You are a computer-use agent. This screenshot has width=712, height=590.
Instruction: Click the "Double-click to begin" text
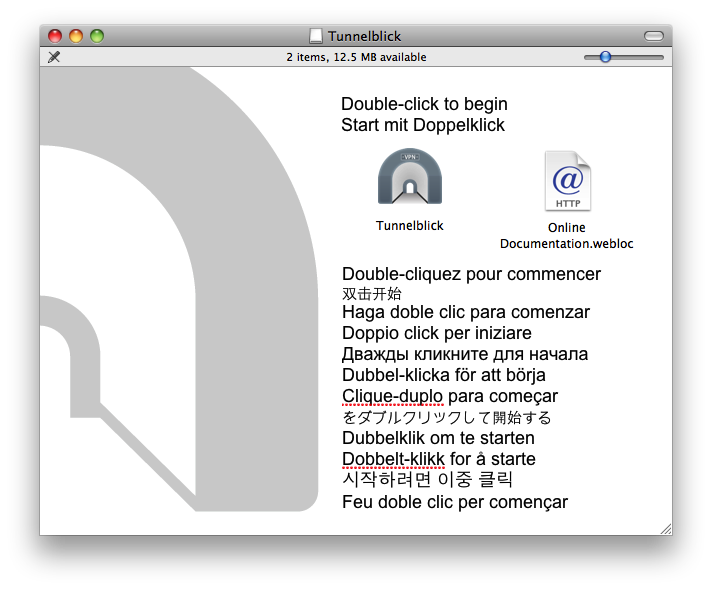point(424,104)
